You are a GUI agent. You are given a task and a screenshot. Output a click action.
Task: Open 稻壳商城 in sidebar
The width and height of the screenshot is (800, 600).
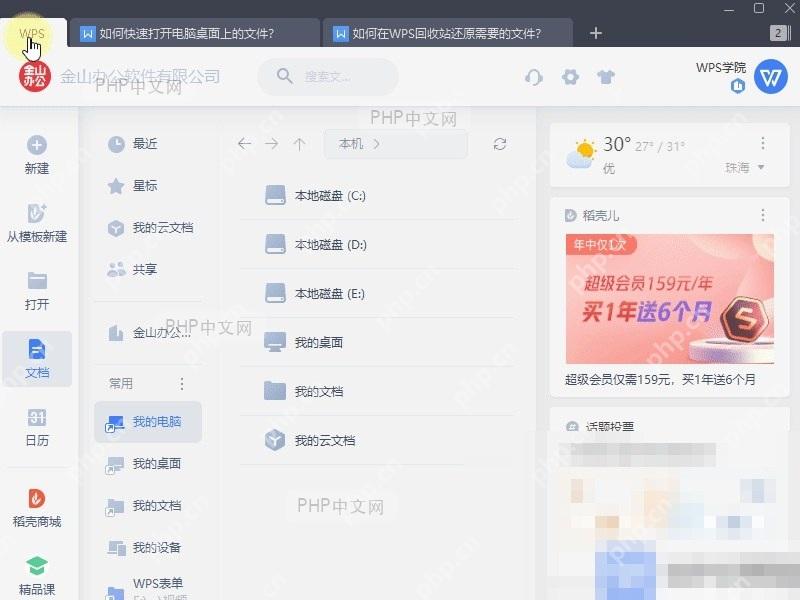click(x=37, y=508)
